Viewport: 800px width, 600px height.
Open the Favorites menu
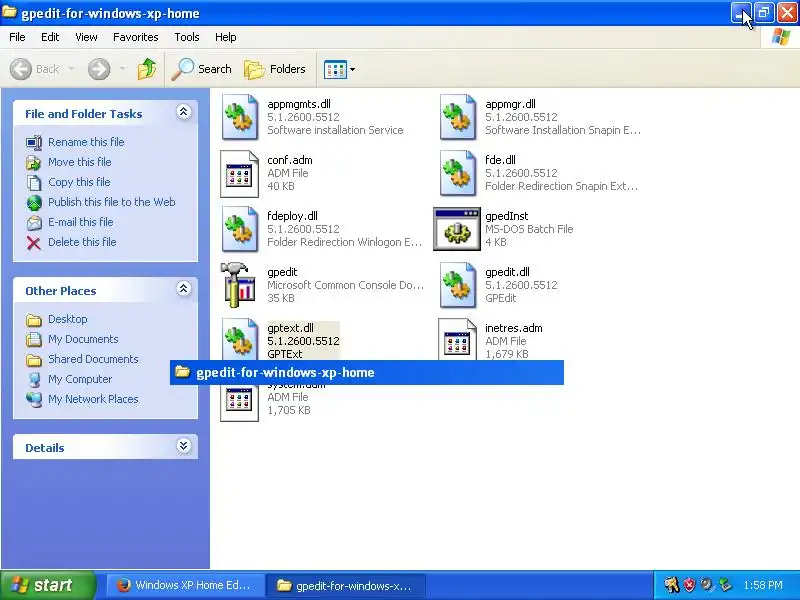pyautogui.click(x=136, y=37)
